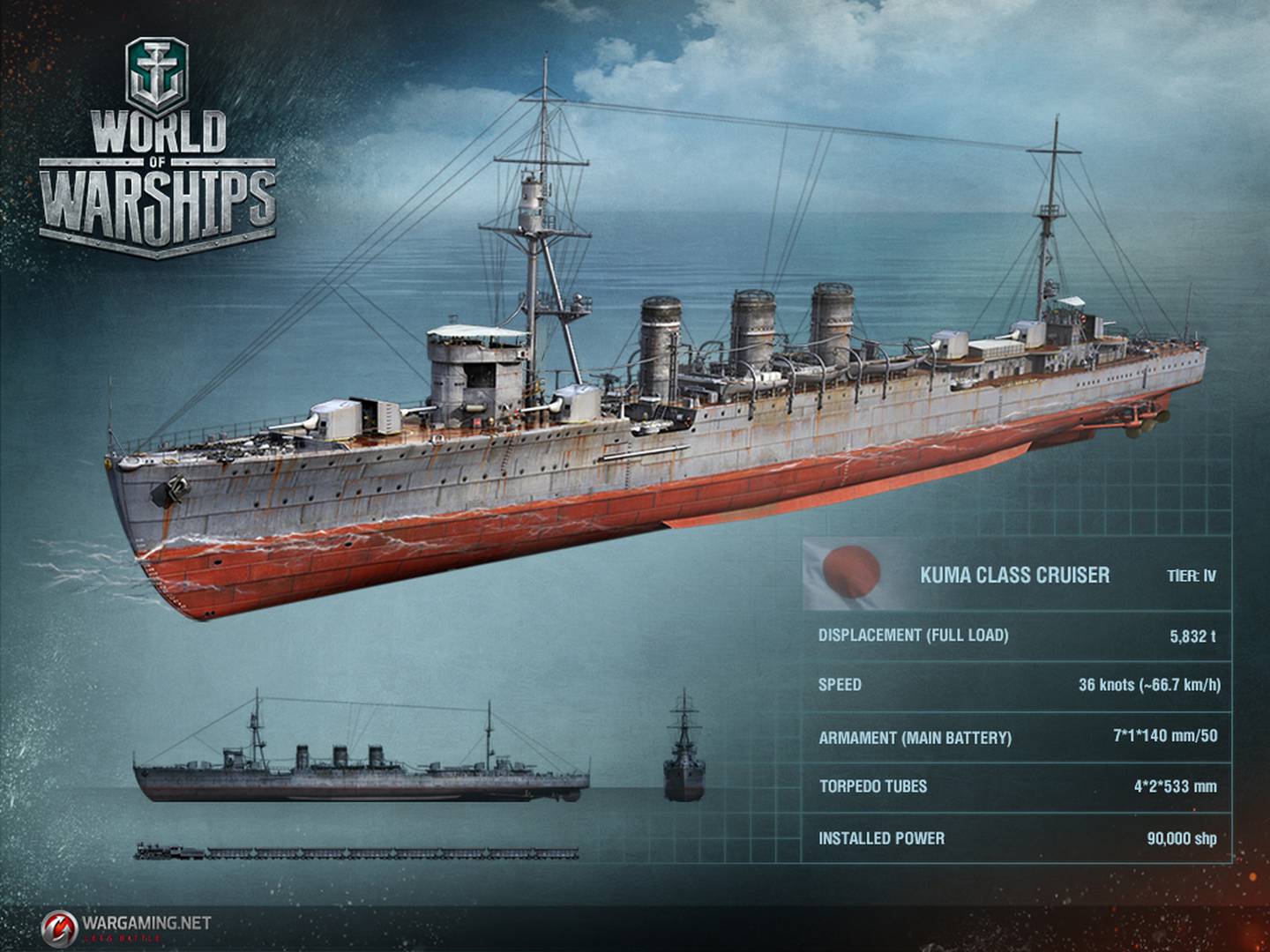Image resolution: width=1270 pixels, height=952 pixels.
Task: Click the Wargaming.net red logo icon
Action: [59, 926]
